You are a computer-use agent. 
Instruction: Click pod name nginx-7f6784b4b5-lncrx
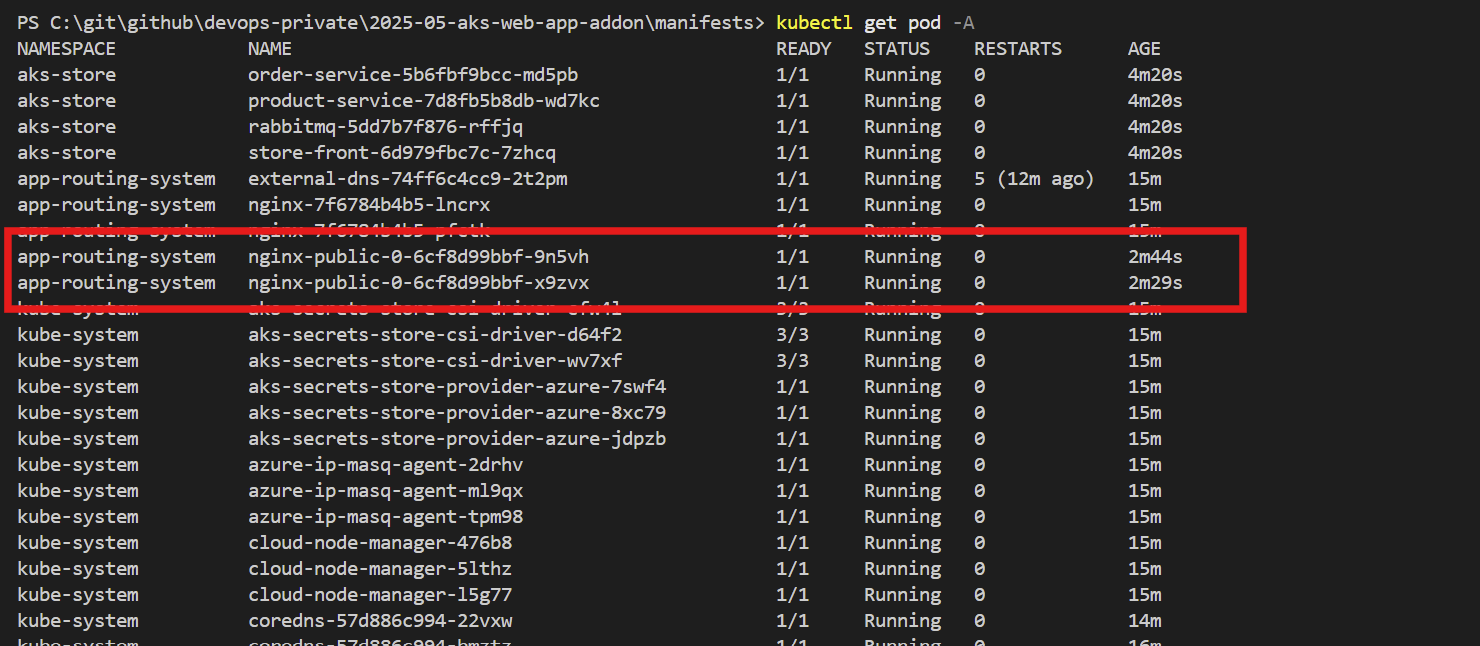(369, 205)
